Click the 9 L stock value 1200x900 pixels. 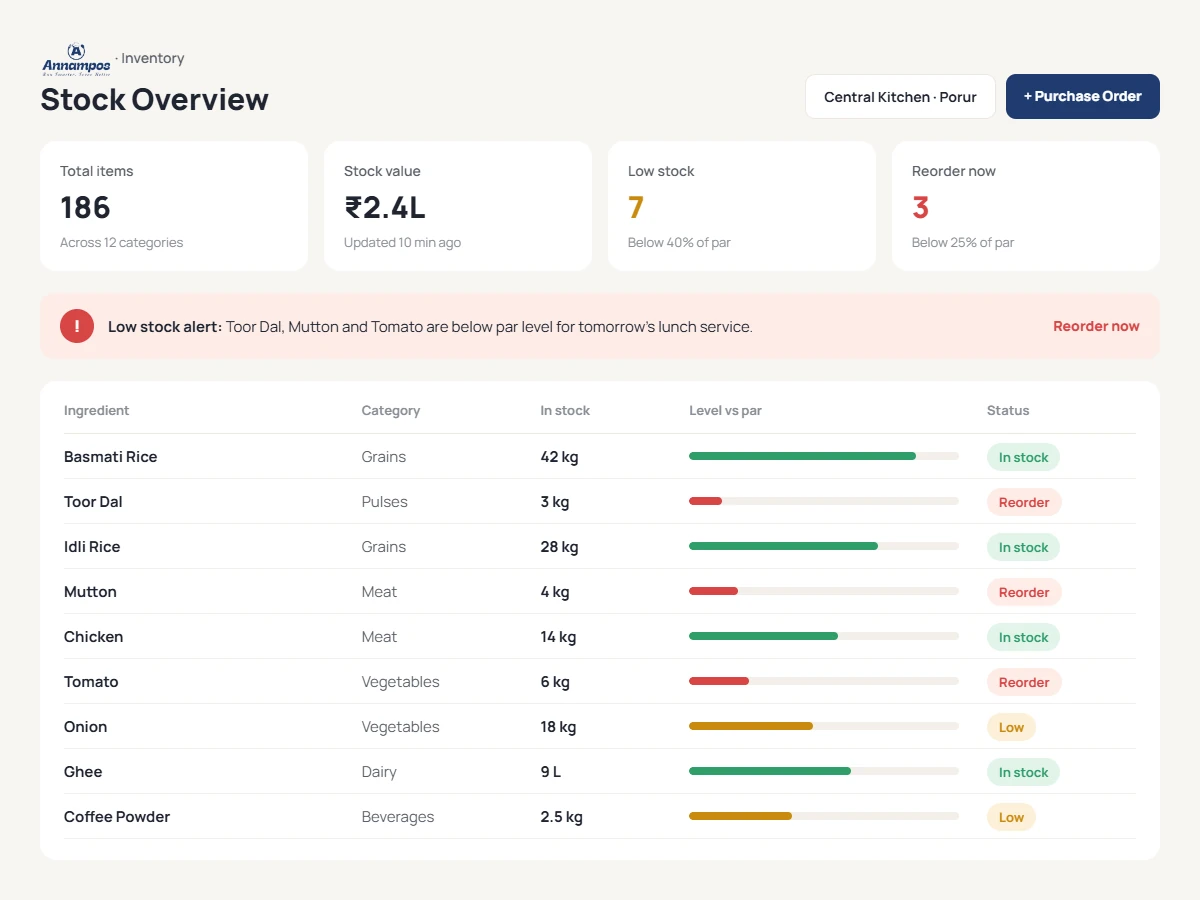[551, 772]
